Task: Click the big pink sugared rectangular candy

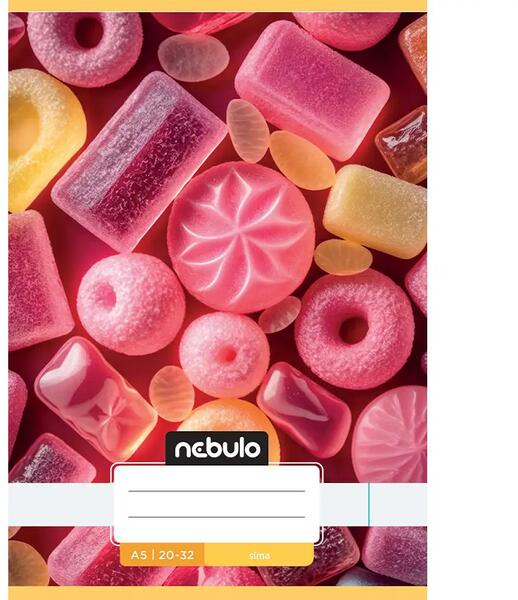Action: [x=312, y=90]
